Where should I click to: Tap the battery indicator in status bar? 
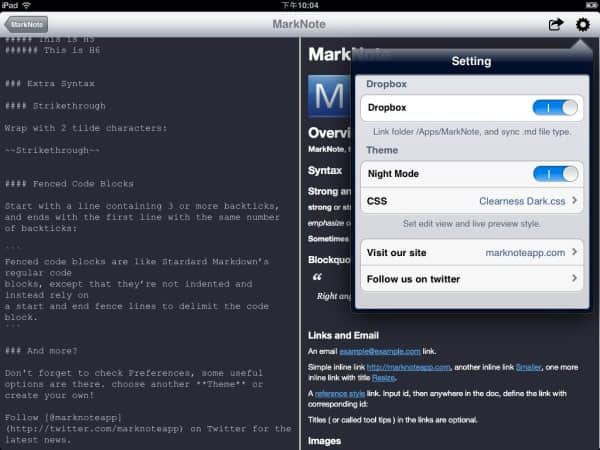click(591, 5)
